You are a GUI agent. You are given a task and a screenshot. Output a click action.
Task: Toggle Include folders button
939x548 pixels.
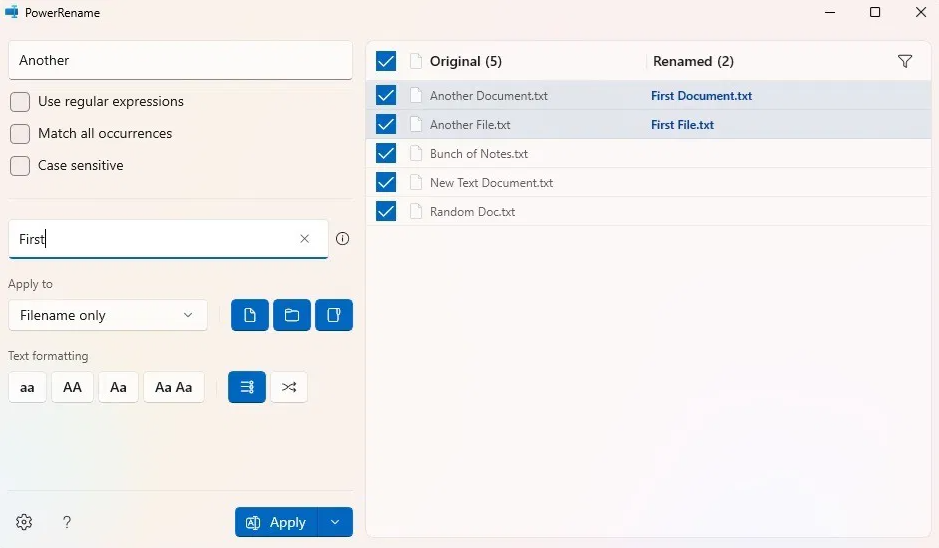(292, 315)
